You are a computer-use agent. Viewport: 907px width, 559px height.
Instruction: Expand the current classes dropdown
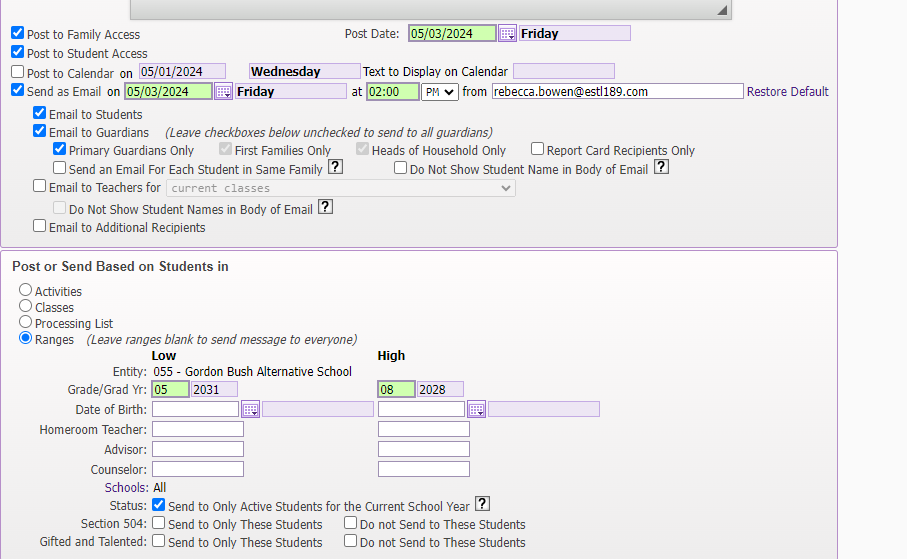point(340,188)
